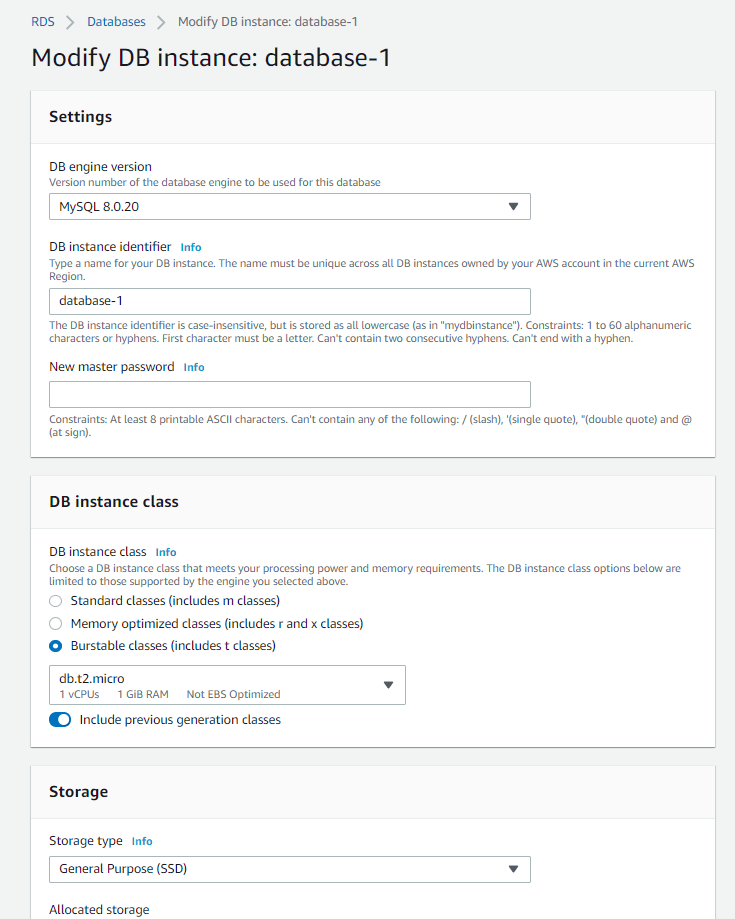Open Info for DB instance identifier

(191, 247)
